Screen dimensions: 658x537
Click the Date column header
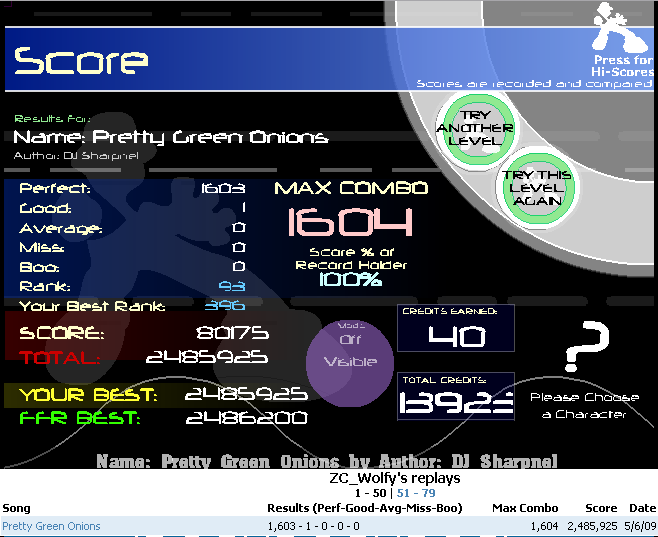(x=642, y=509)
